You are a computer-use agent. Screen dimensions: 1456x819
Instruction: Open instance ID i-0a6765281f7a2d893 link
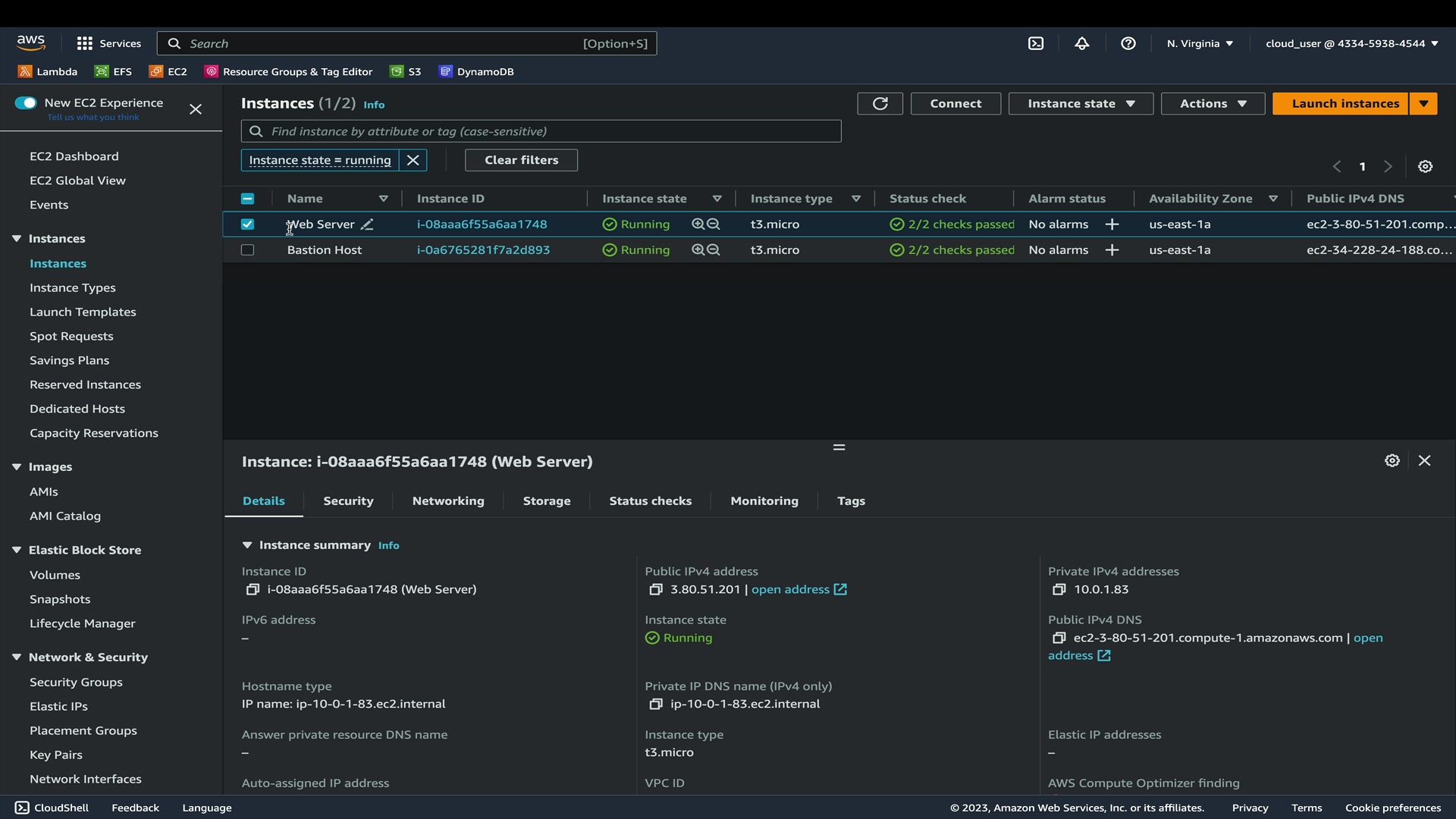483,250
